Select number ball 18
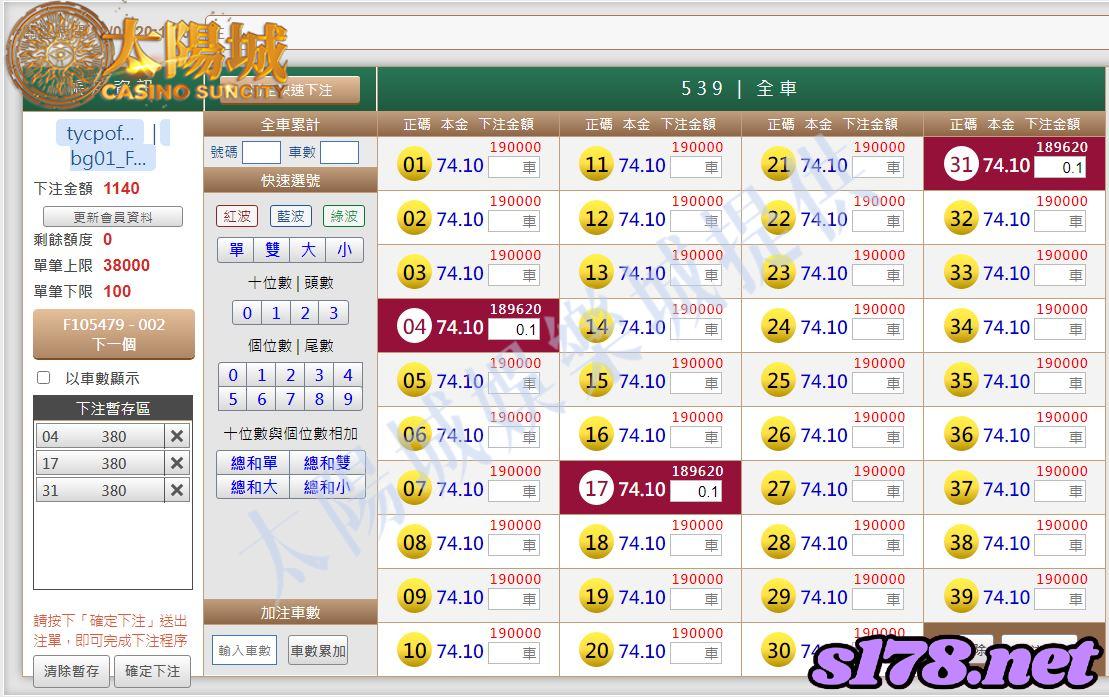The height and width of the screenshot is (697, 1109). [596, 543]
